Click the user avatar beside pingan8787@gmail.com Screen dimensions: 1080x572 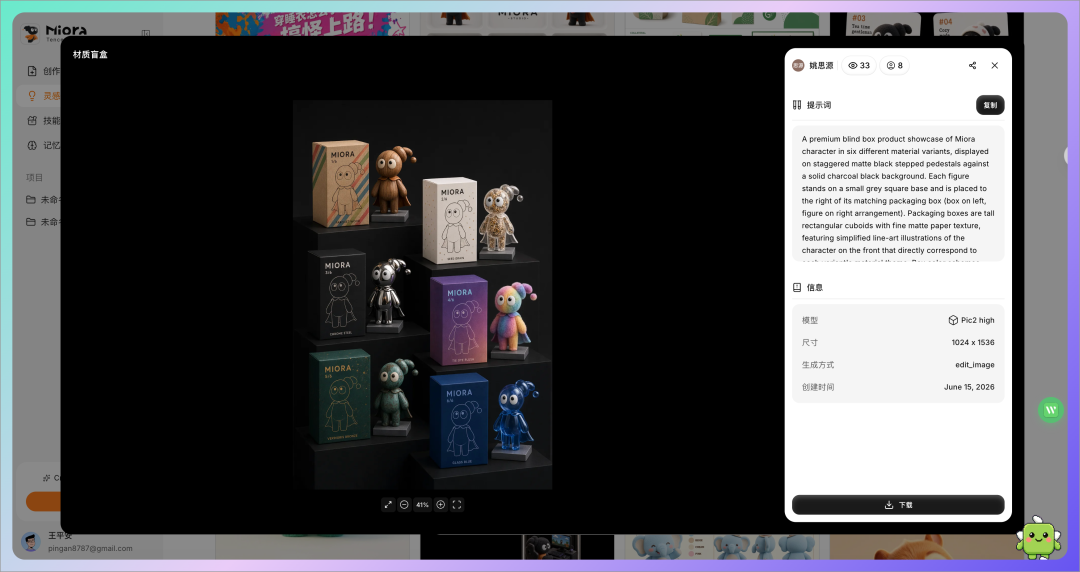click(30, 542)
